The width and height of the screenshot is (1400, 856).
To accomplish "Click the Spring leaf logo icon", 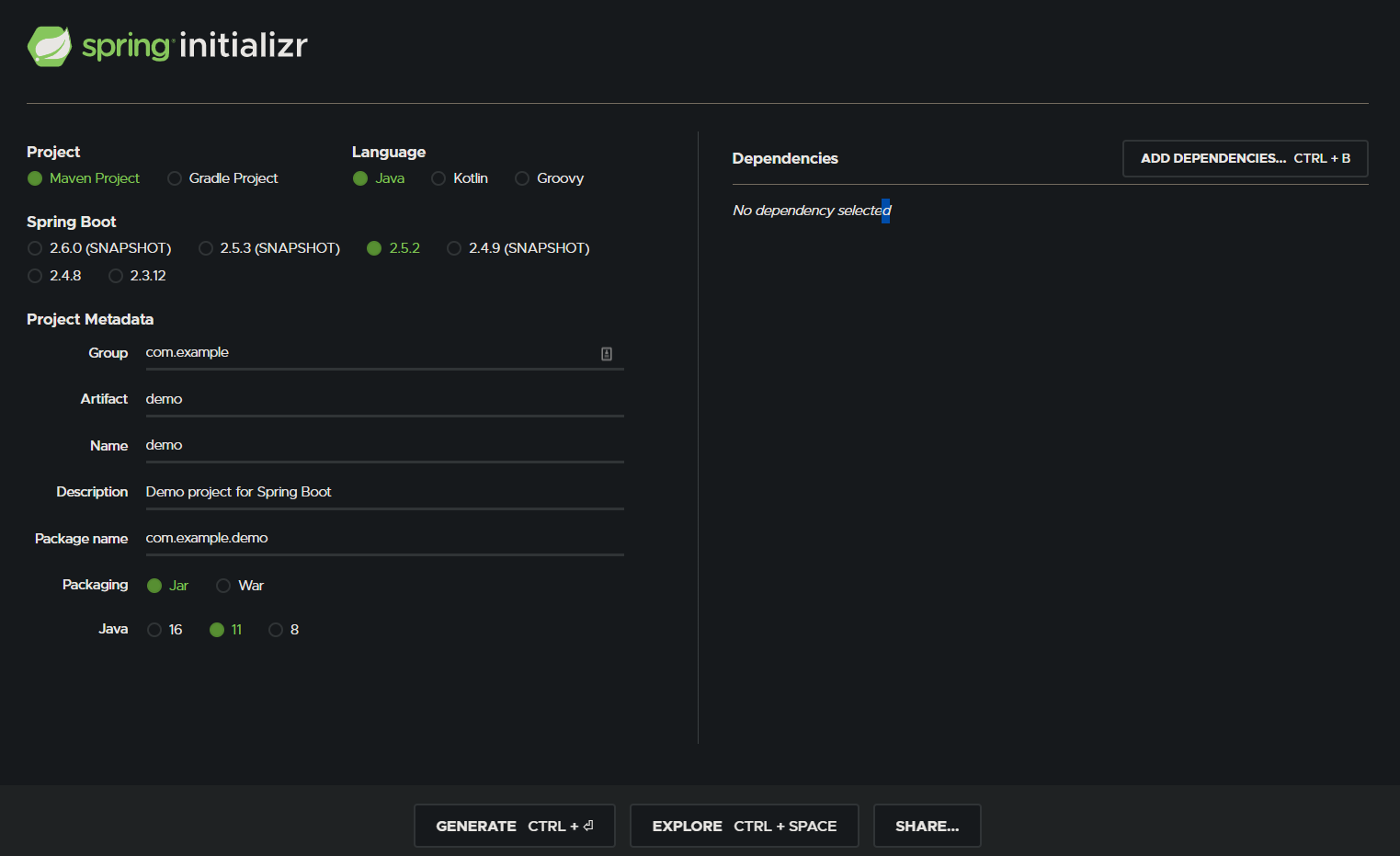I will (x=50, y=46).
